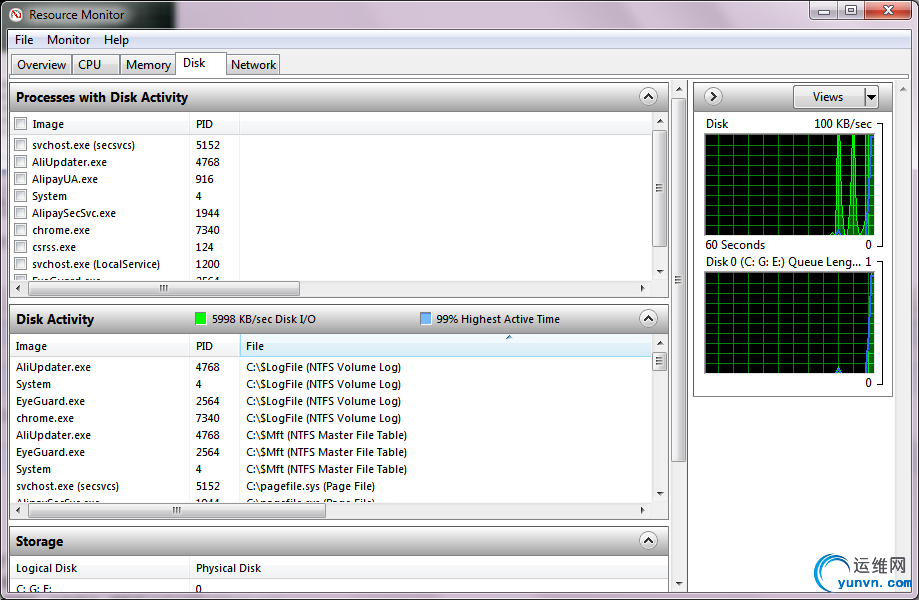Open the Views dropdown arrow
Image resolution: width=919 pixels, height=600 pixels.
coord(872,97)
